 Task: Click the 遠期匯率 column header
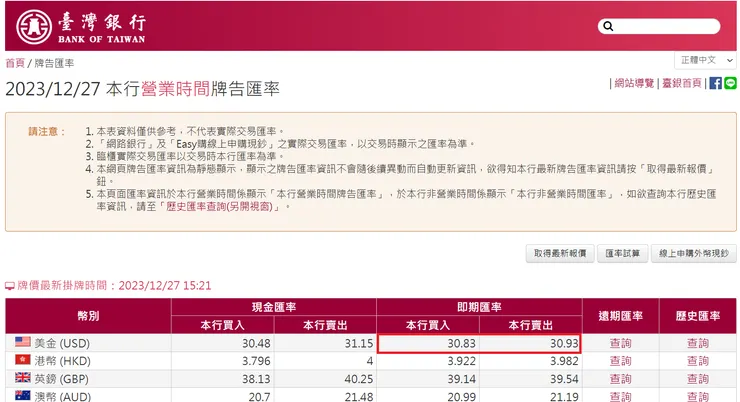click(620, 316)
